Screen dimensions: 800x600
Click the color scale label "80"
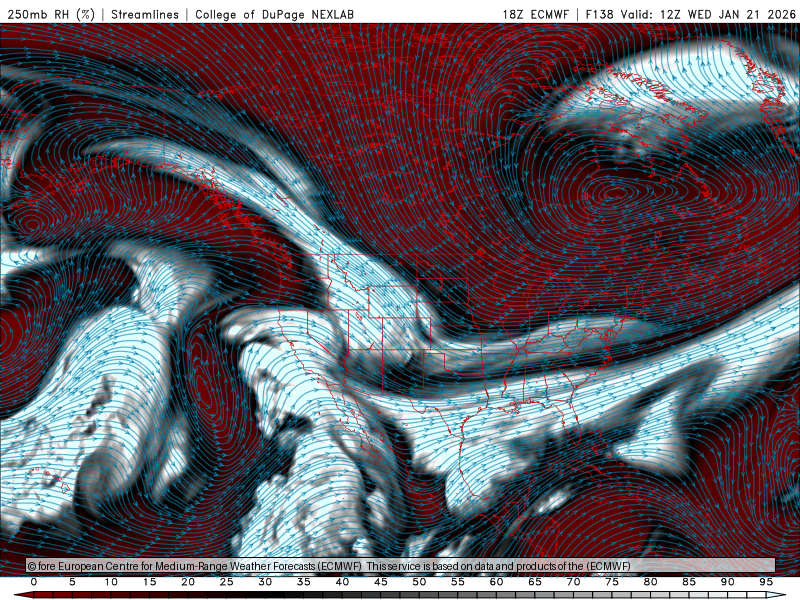pos(651,582)
